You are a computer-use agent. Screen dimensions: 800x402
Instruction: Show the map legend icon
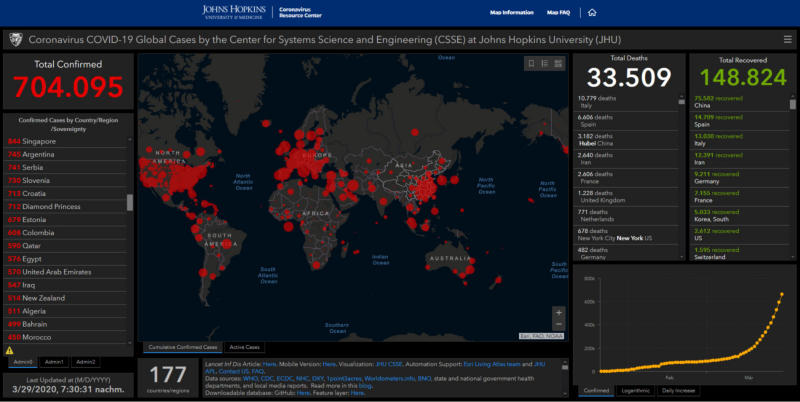tap(544, 63)
